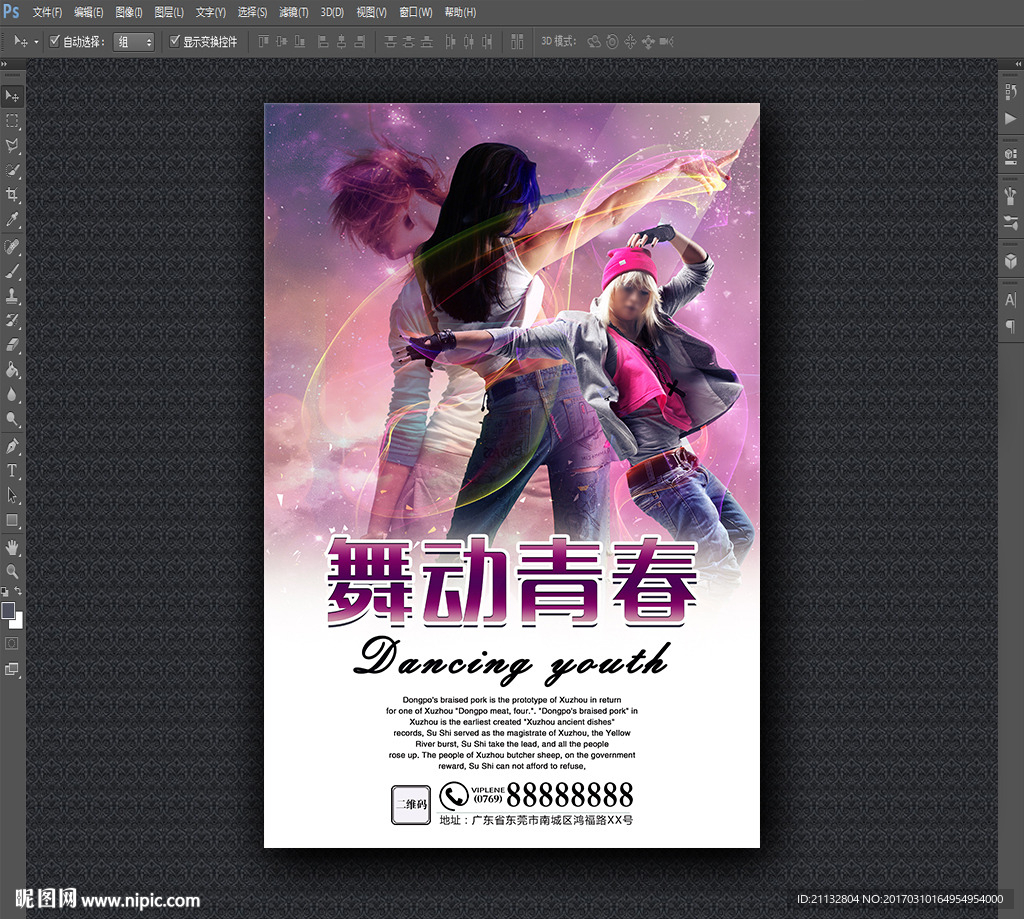Click Align Bottom Edges button
The height and width of the screenshot is (919, 1024).
tap(300, 42)
